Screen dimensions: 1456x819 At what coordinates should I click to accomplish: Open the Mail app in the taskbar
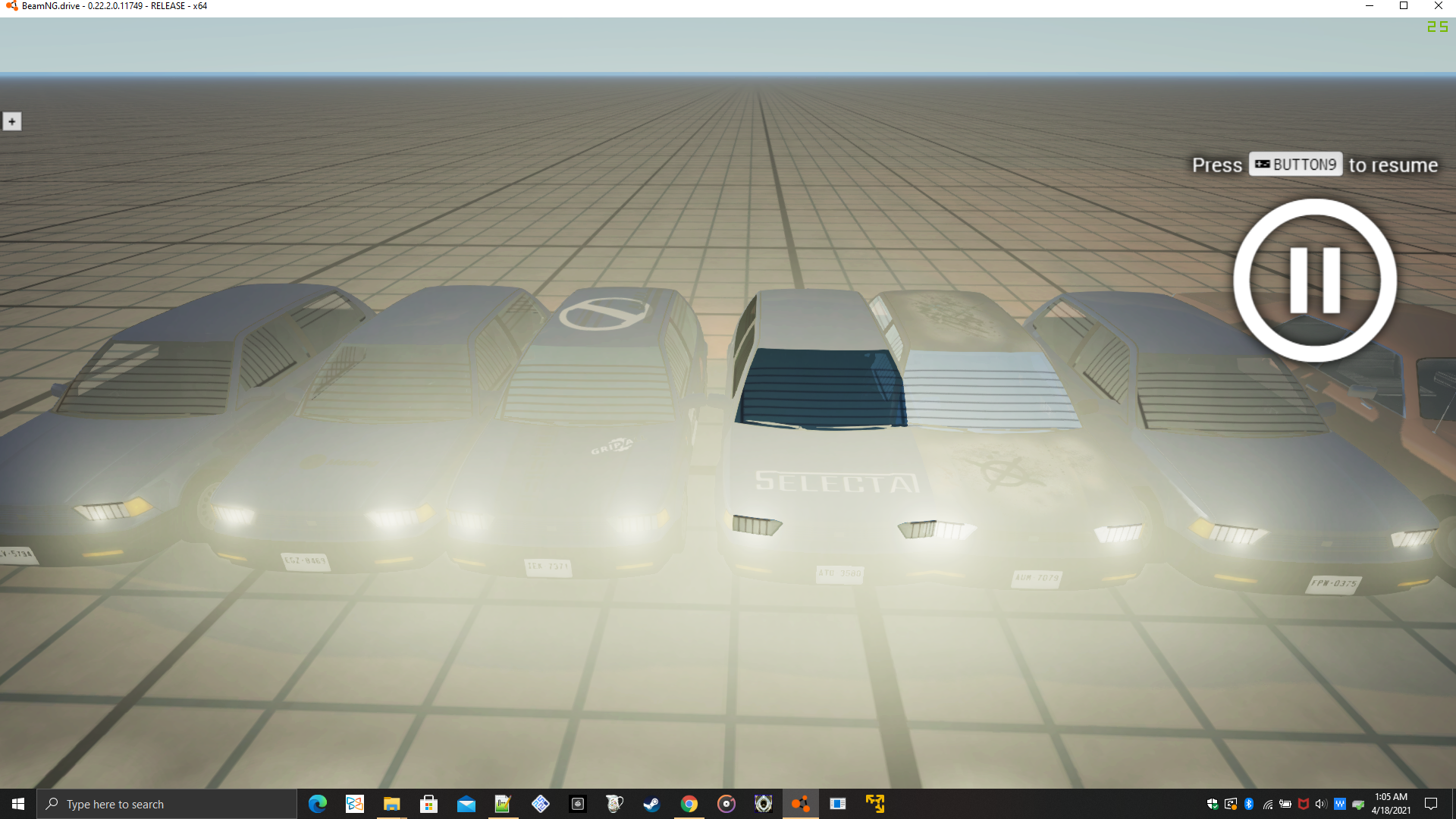(466, 804)
